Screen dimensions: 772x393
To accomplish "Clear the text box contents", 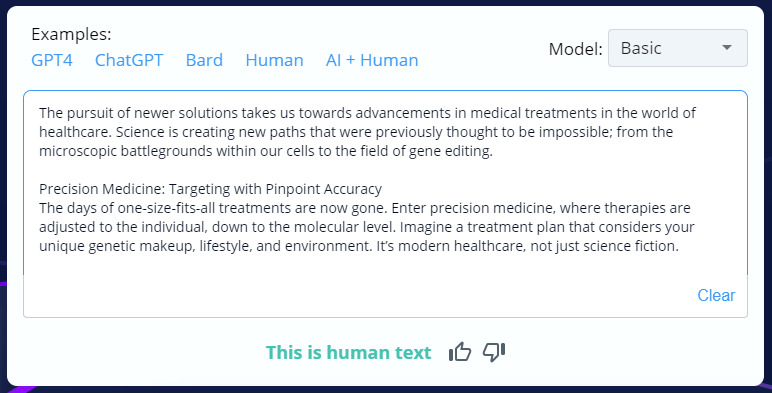I will coord(716,295).
